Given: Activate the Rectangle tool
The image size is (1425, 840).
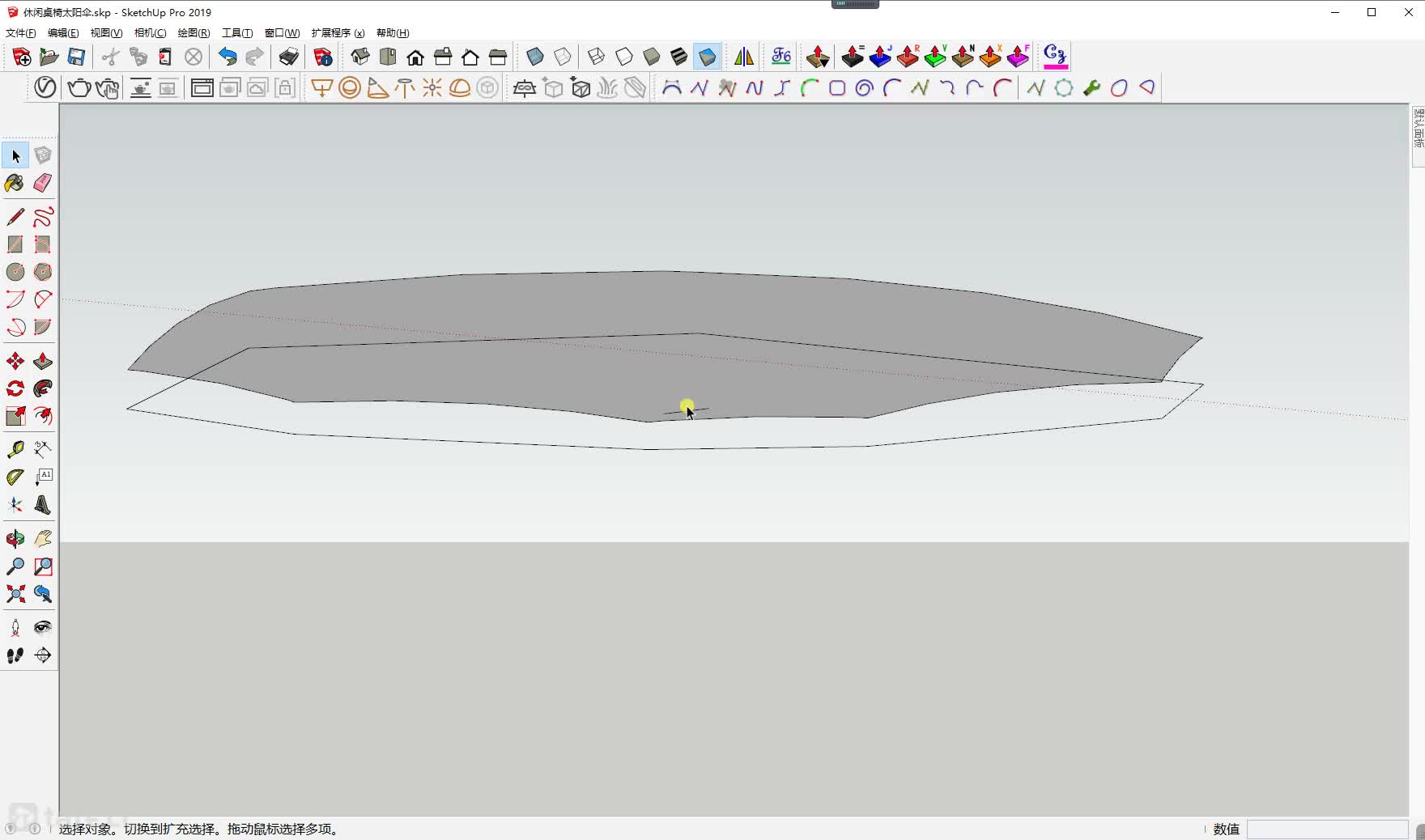Looking at the screenshot, I should (x=15, y=244).
